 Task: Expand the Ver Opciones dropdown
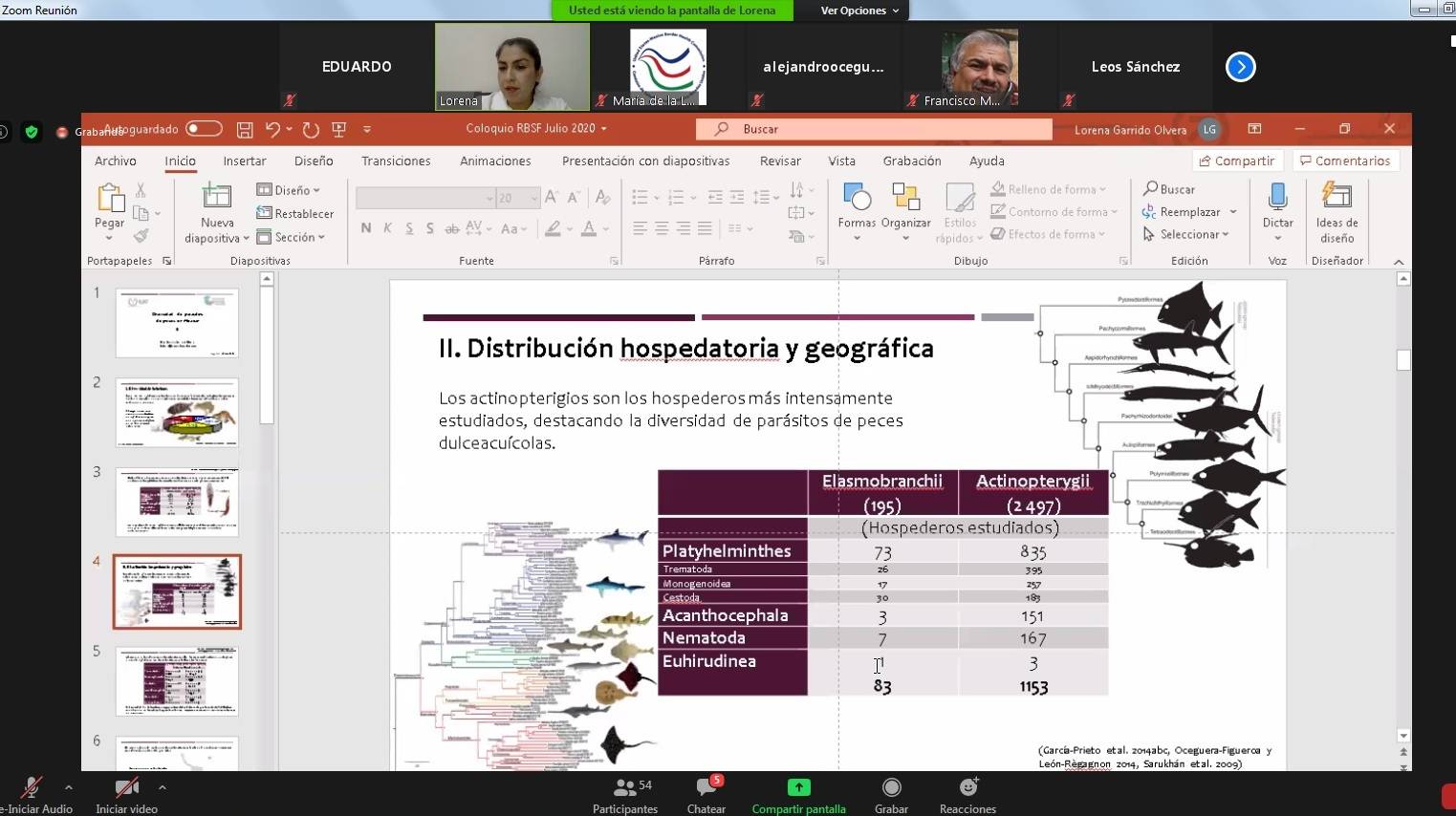(859, 11)
